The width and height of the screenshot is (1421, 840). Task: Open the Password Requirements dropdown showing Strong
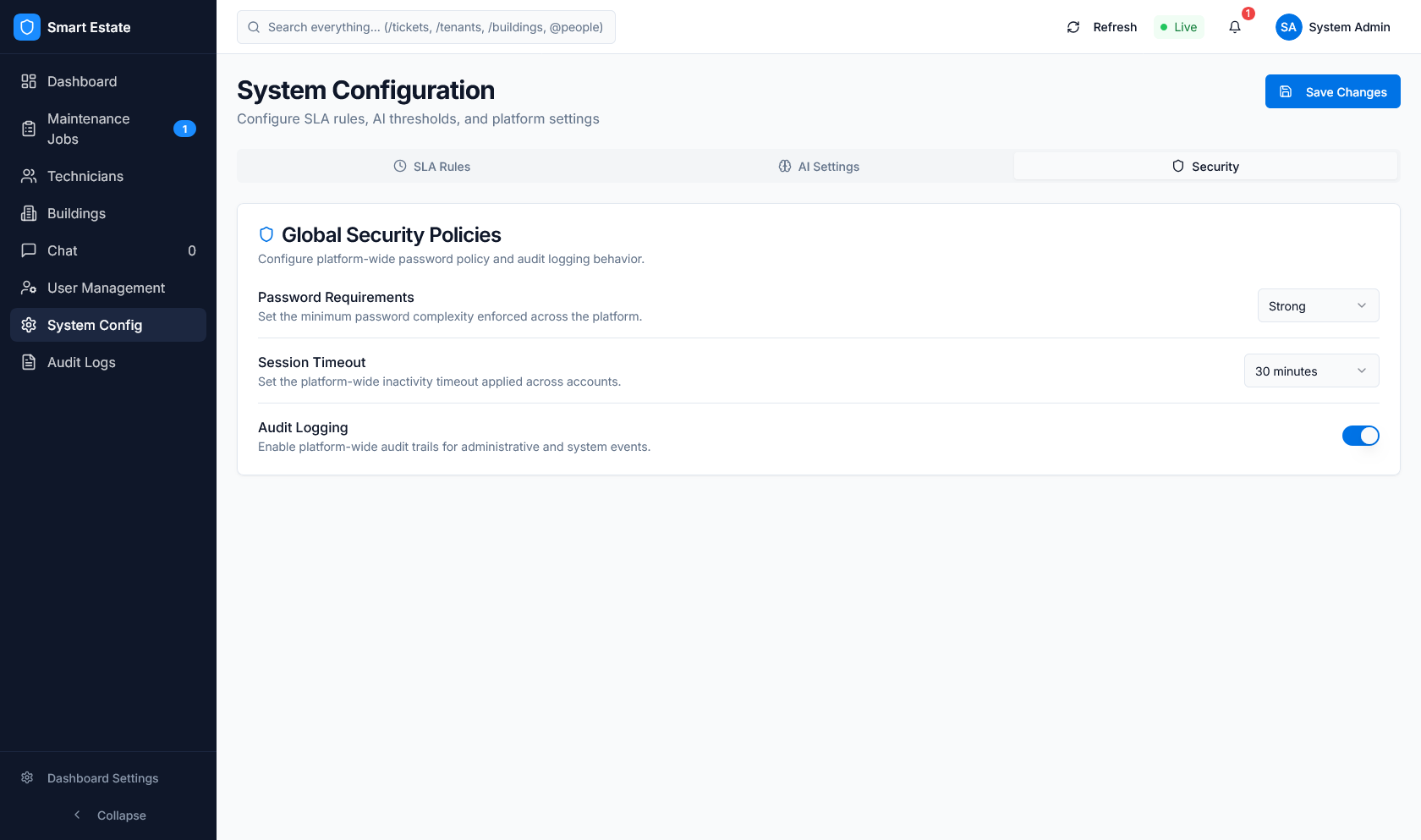pos(1318,305)
